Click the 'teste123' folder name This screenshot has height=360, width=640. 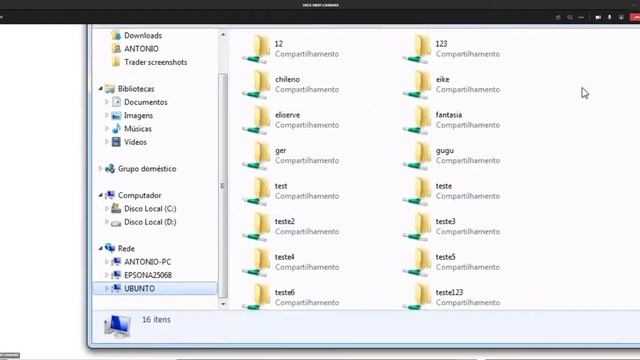[x=449, y=293]
